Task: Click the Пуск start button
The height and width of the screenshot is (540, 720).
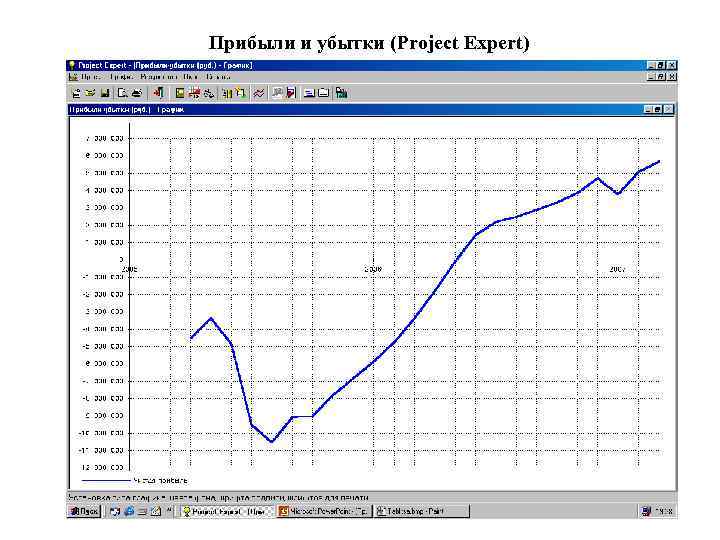Action: [84, 511]
